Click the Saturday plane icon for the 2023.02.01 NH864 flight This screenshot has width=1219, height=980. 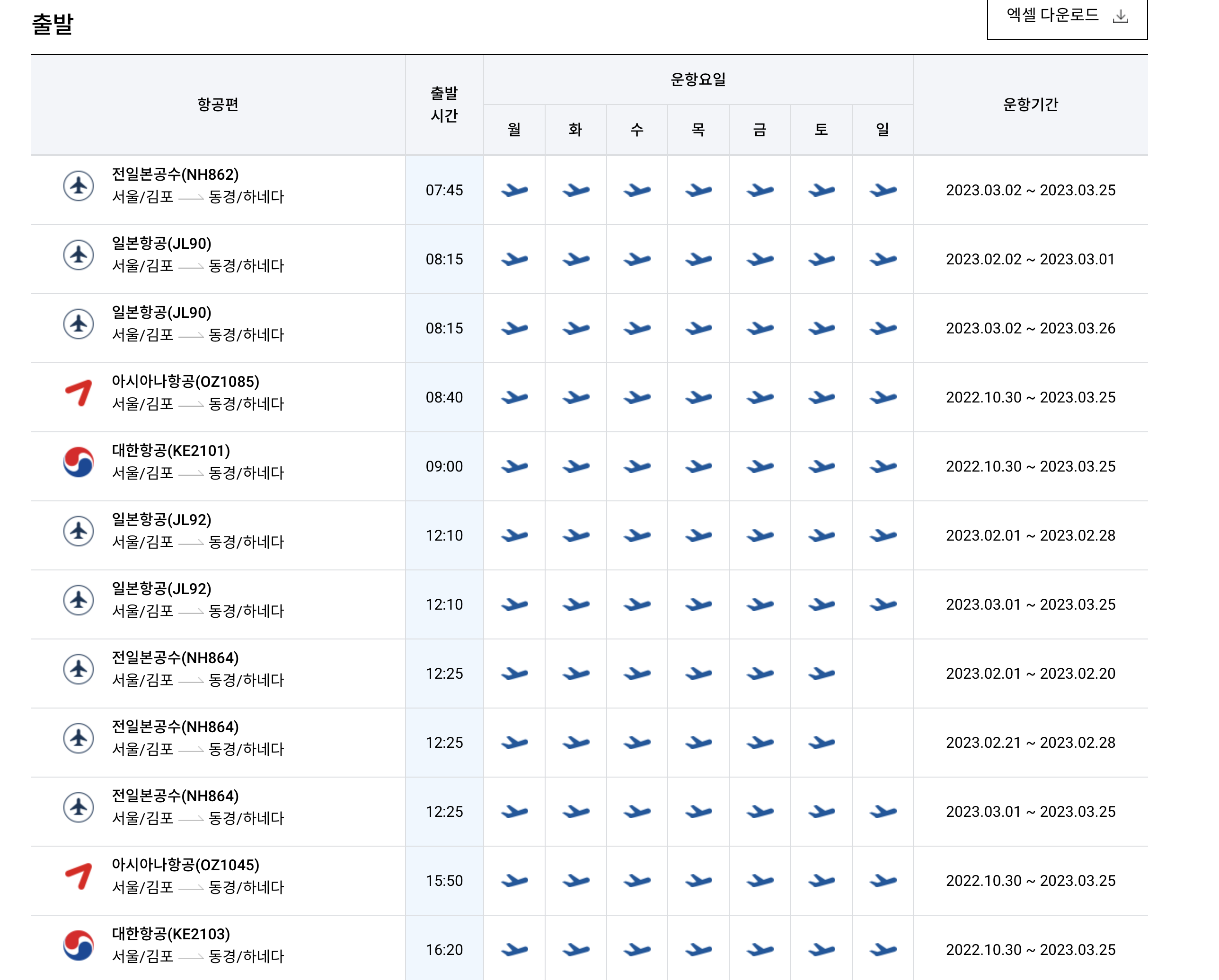(x=821, y=674)
